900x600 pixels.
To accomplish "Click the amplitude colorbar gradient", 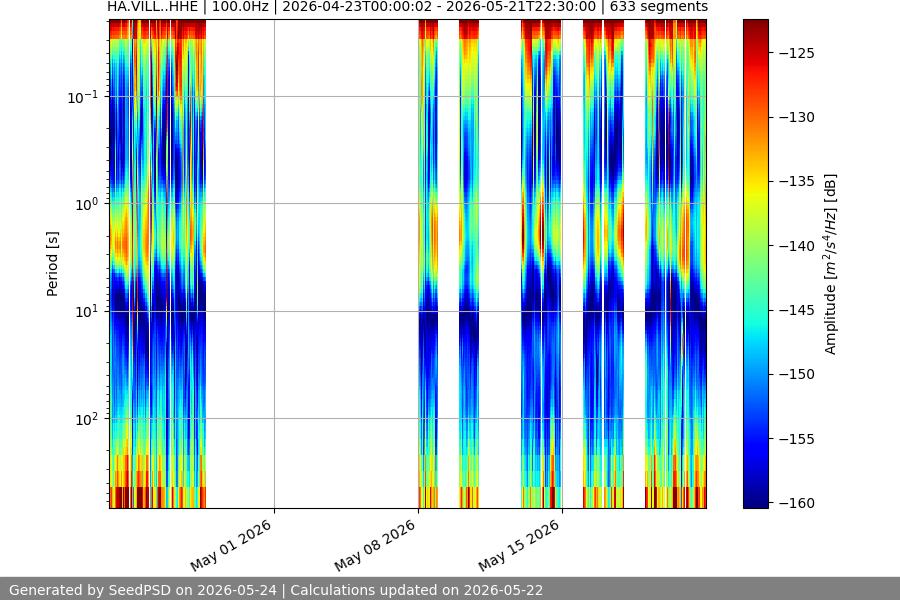I will click(755, 264).
